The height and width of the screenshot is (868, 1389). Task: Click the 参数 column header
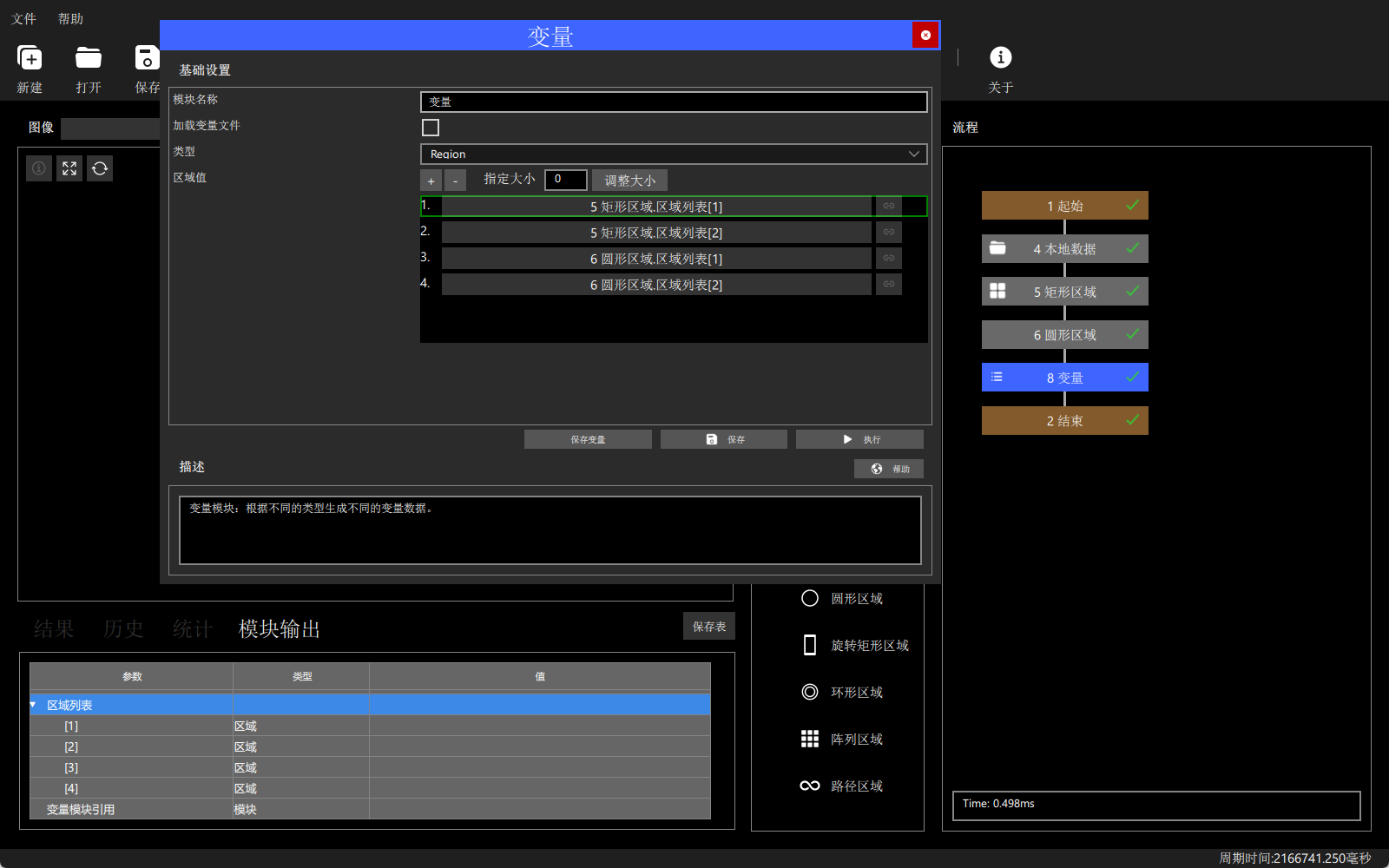pyautogui.click(x=131, y=676)
